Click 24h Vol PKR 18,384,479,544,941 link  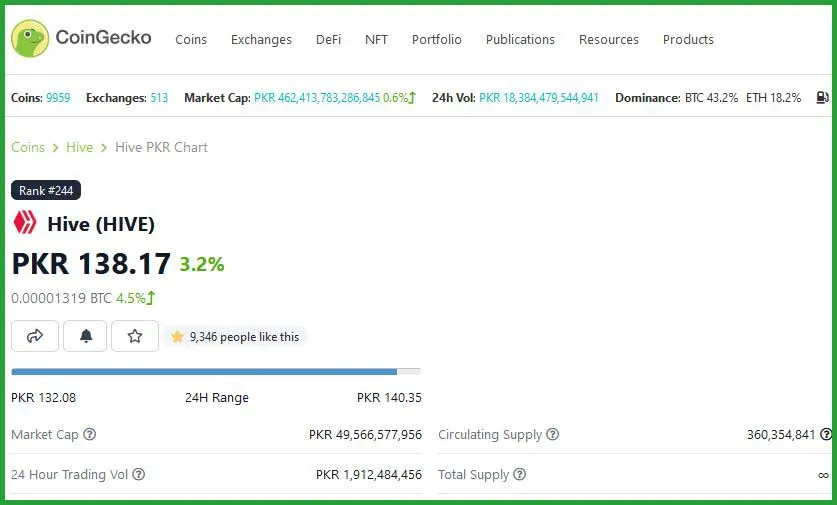[x=539, y=98]
